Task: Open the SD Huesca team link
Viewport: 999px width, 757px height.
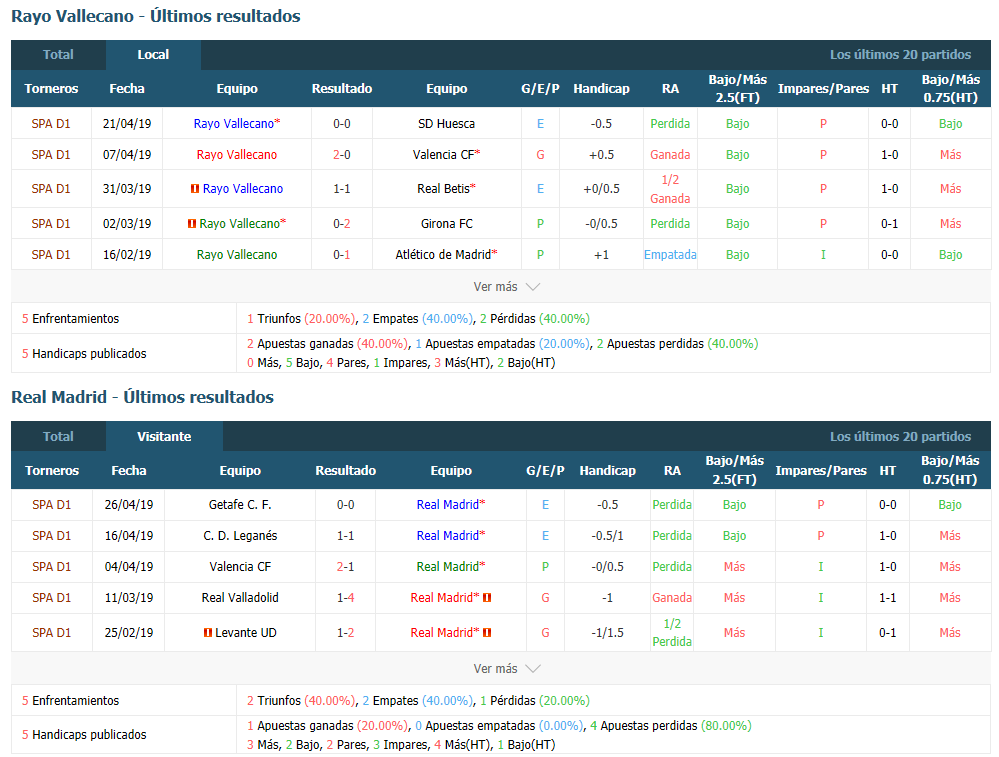Action: (x=447, y=124)
